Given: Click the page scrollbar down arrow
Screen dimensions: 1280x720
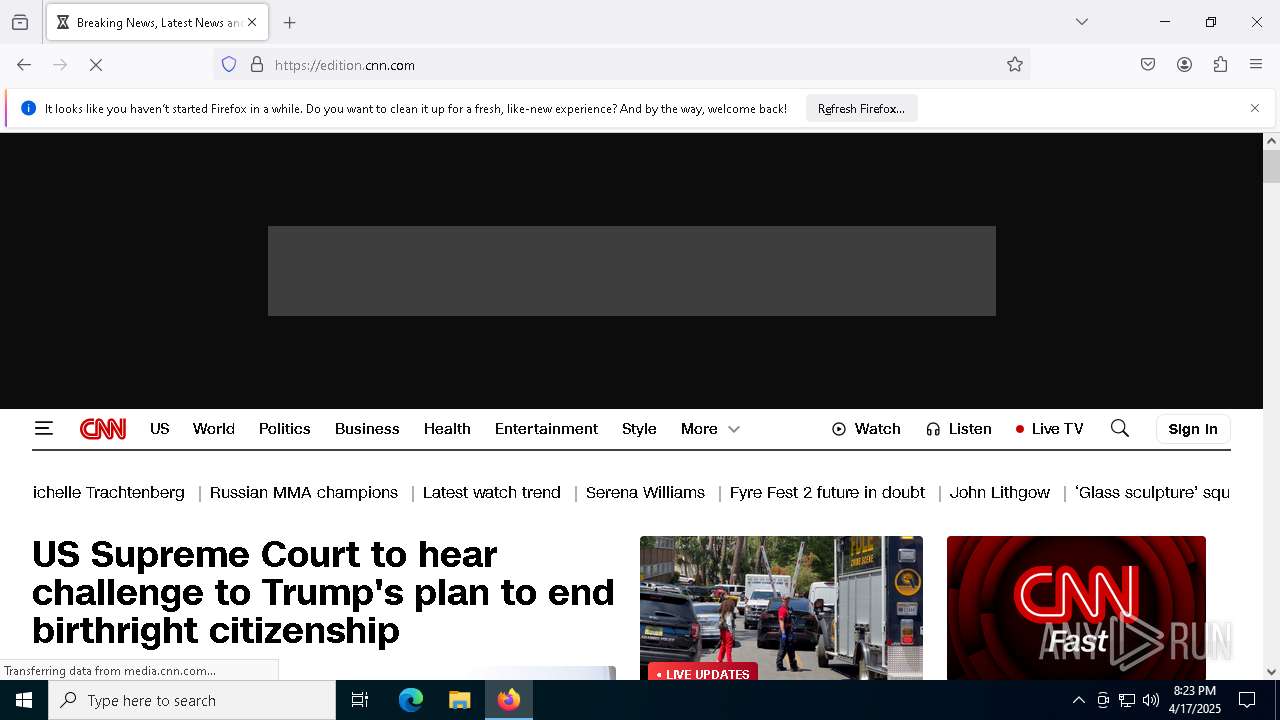Looking at the screenshot, I should coord(1271,672).
